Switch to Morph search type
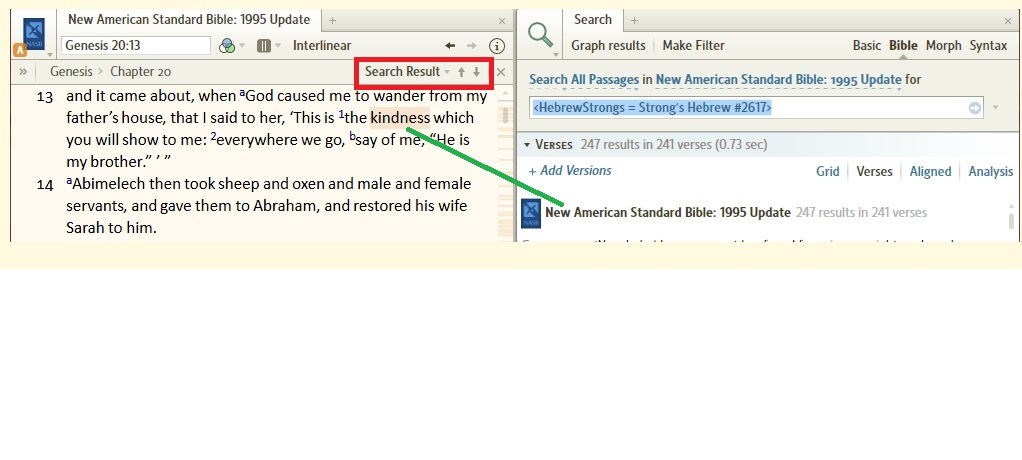Screen dimensions: 1022x460 (x=944, y=46)
